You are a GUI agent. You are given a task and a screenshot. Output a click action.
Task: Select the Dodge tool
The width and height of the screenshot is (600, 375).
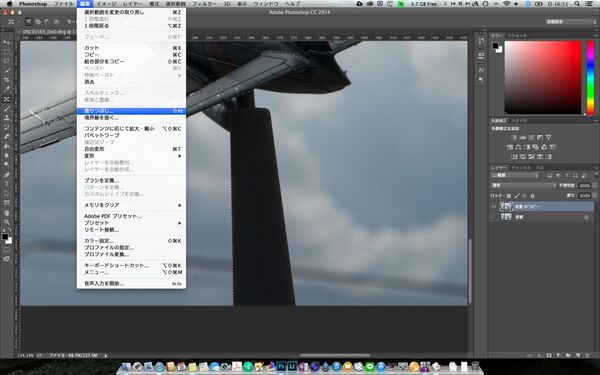(x=7, y=165)
